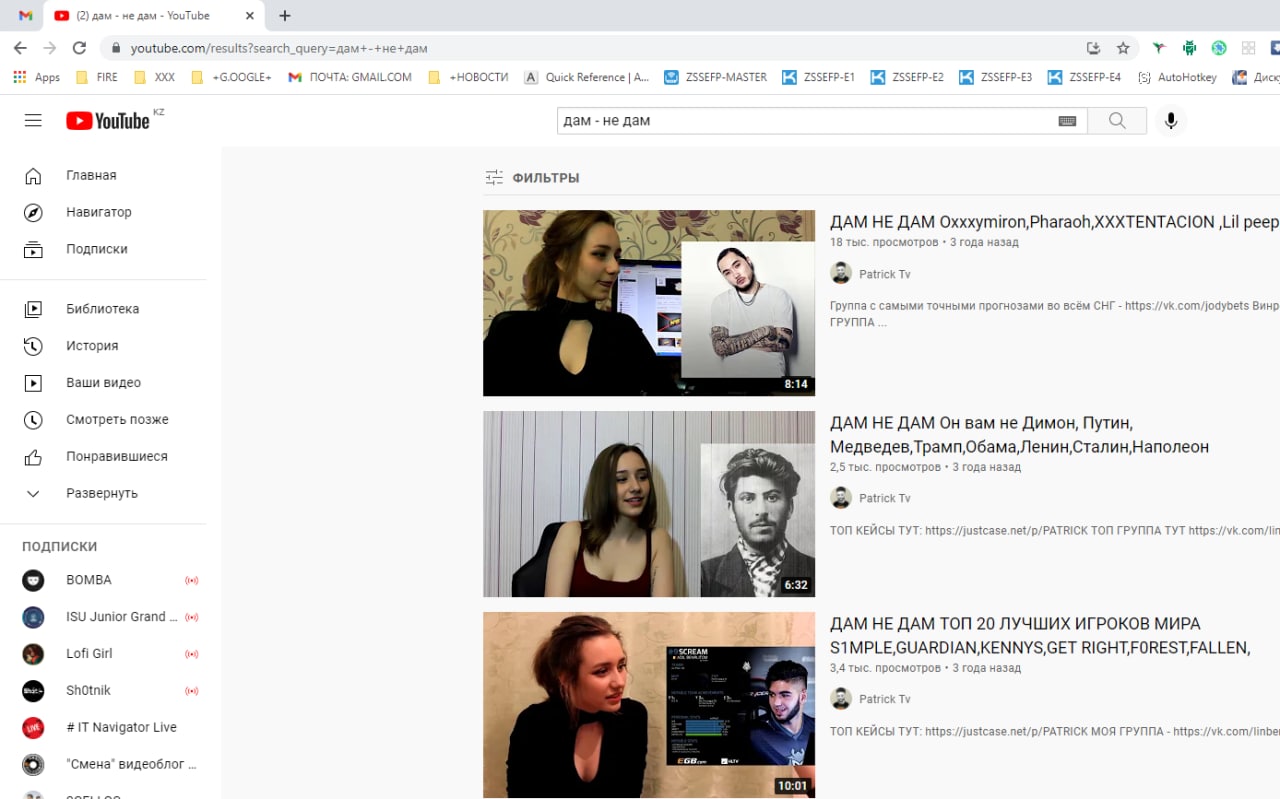Close the YouTube tab
The width and height of the screenshot is (1280, 799).
252,15
